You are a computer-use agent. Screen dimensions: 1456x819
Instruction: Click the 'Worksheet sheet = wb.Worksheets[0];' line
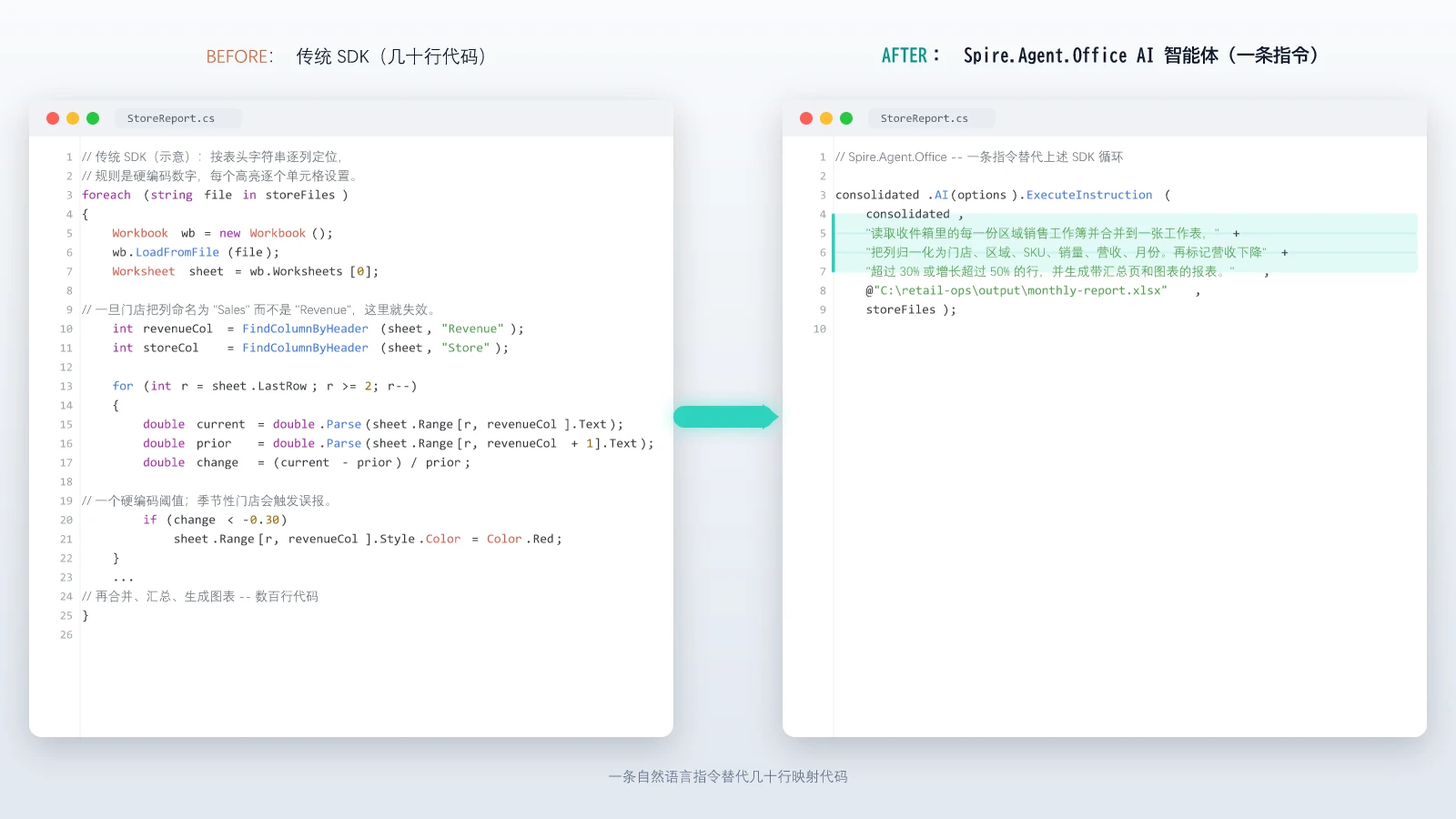(x=245, y=271)
